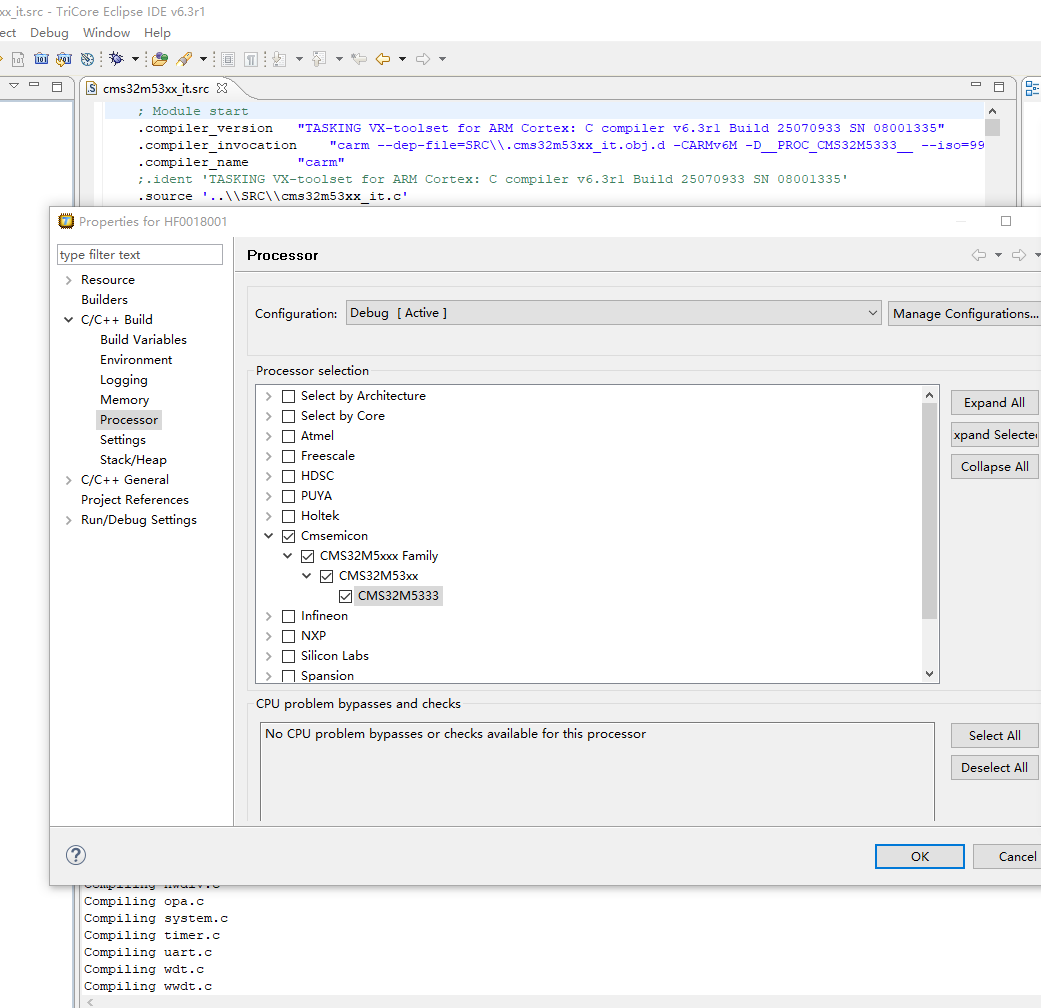Click the processor list scrollbar thumb
This screenshot has width=1041, height=1008.
tap(929, 510)
